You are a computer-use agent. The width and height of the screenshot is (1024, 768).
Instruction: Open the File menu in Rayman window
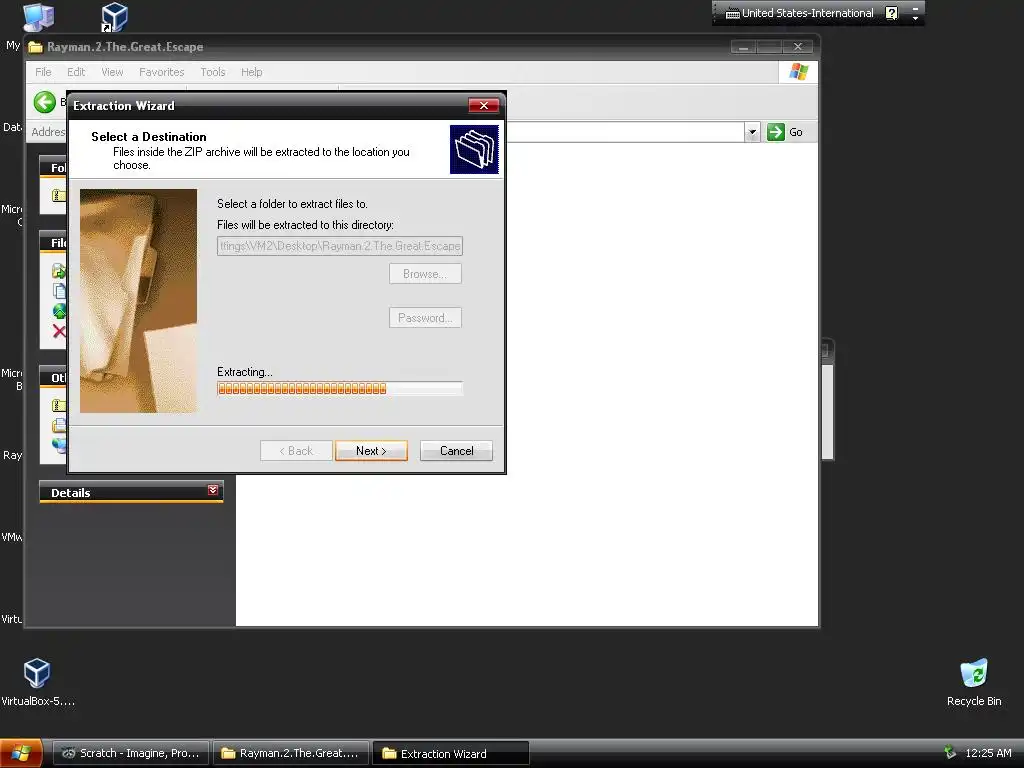pyautogui.click(x=43, y=72)
